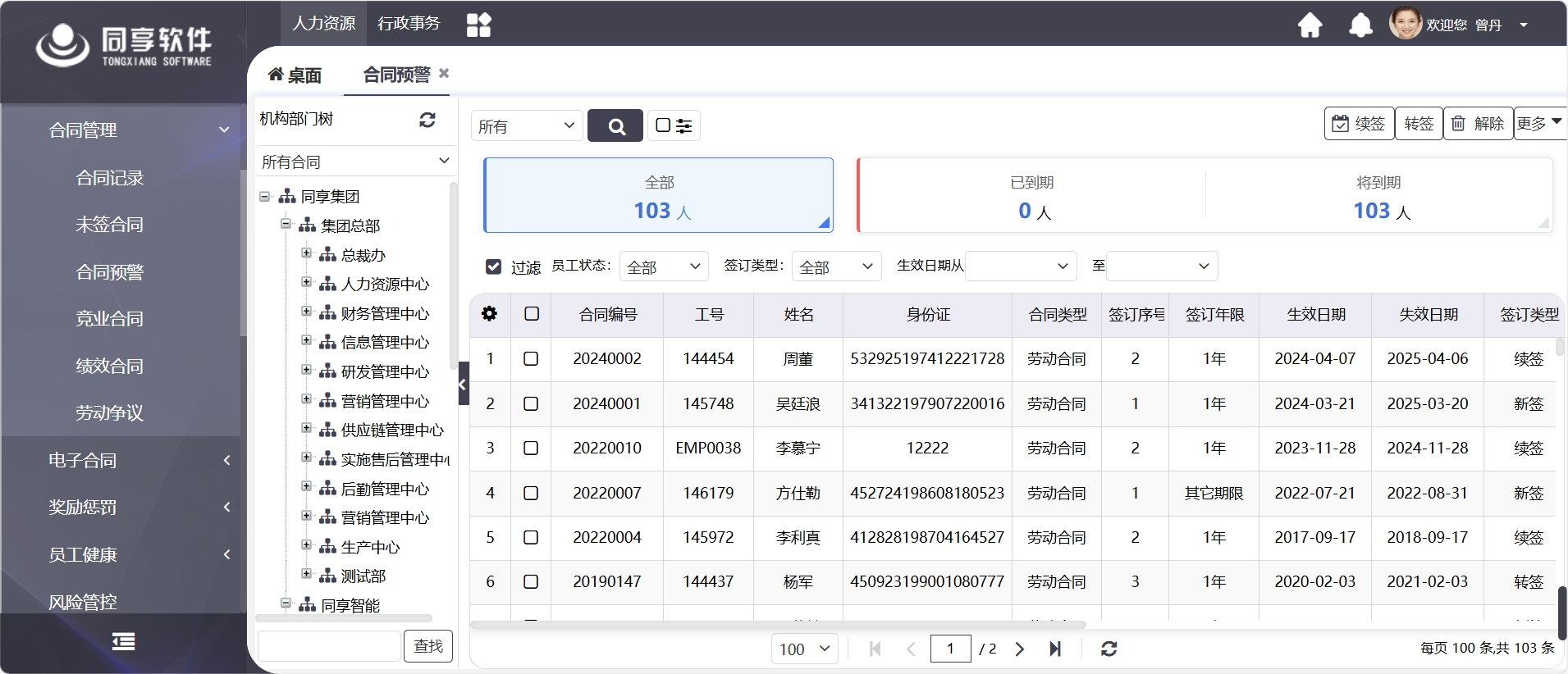Open the 员工状态 dropdown

coord(664,266)
